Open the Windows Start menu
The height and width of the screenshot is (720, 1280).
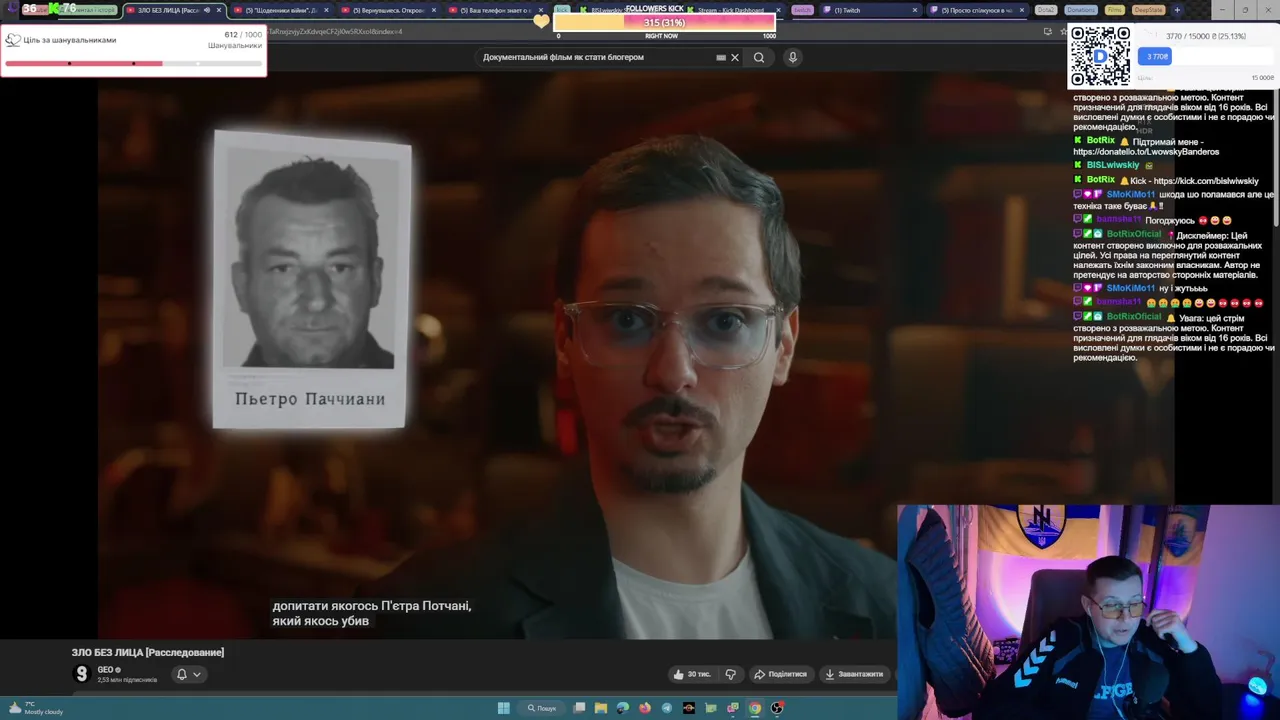tap(503, 708)
